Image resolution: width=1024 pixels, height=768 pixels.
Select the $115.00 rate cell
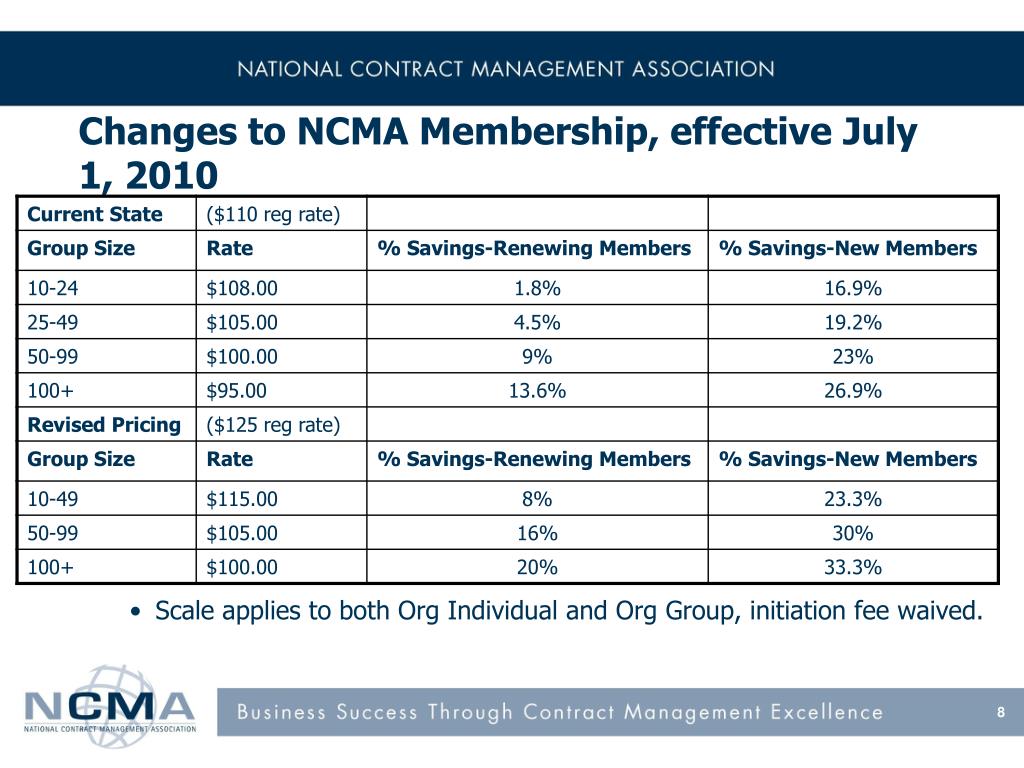click(281, 499)
